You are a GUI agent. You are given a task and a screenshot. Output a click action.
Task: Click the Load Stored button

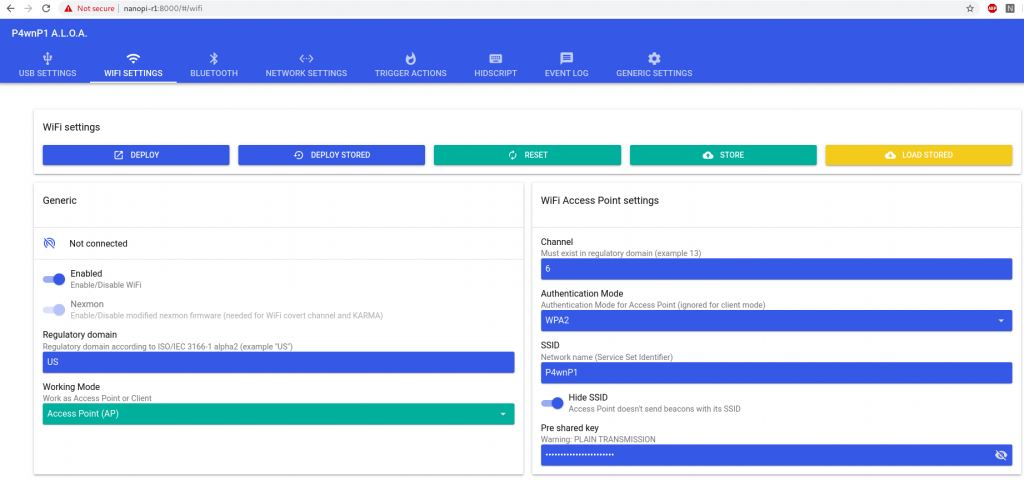tap(918, 155)
